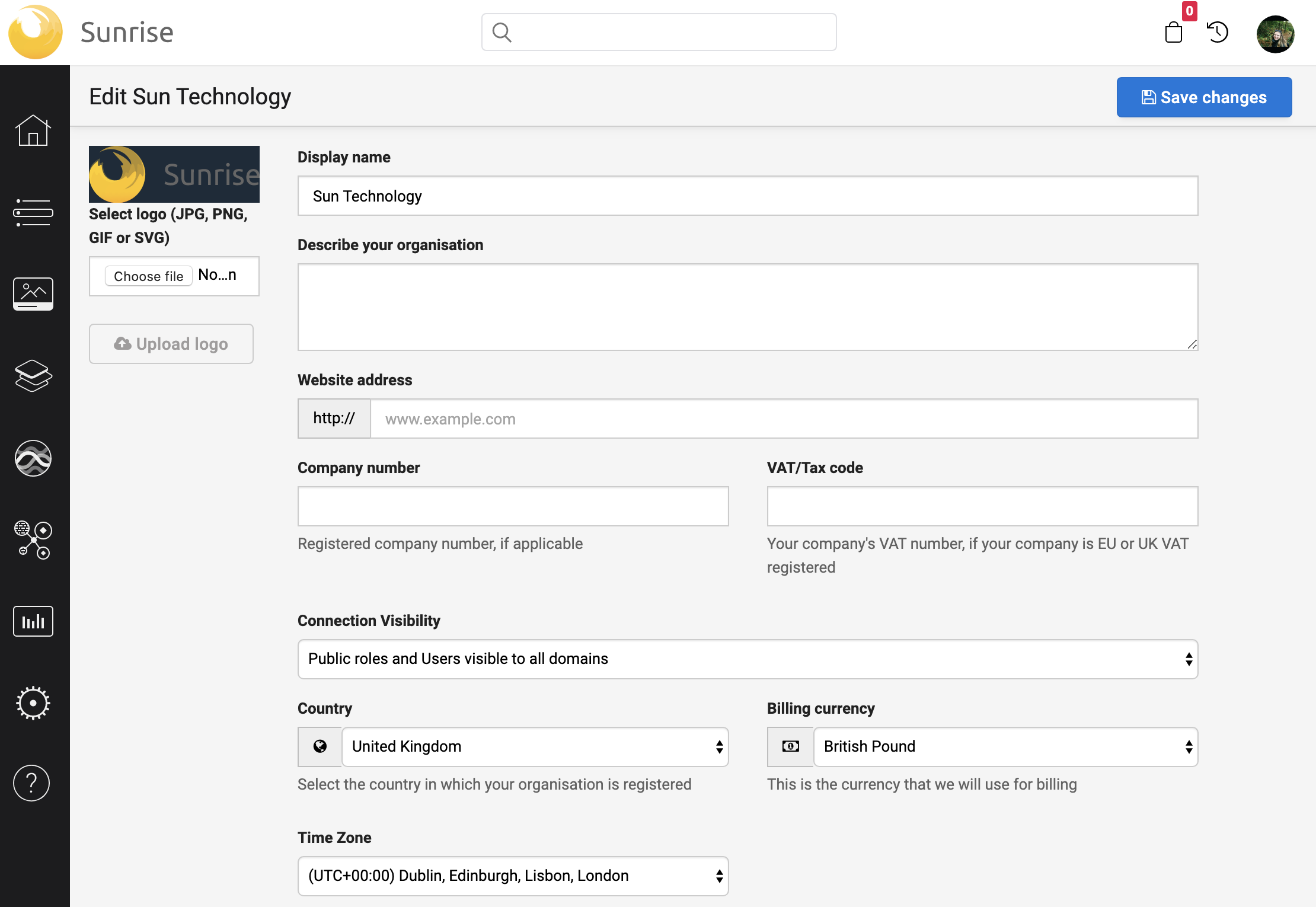Click the list lines sidebar icon
The width and height of the screenshot is (1316, 907).
pyautogui.click(x=33, y=212)
